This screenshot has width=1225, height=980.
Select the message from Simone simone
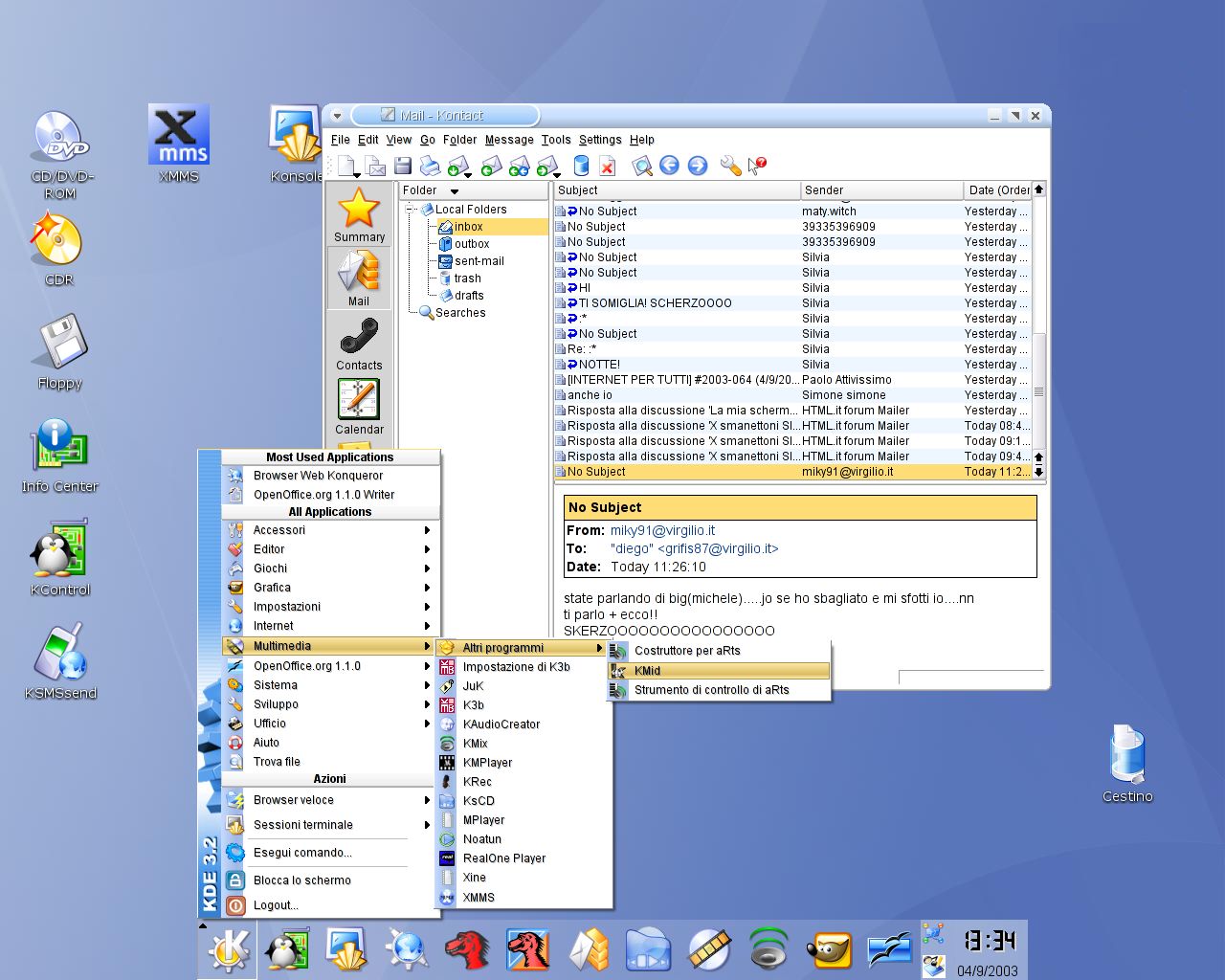(792, 395)
